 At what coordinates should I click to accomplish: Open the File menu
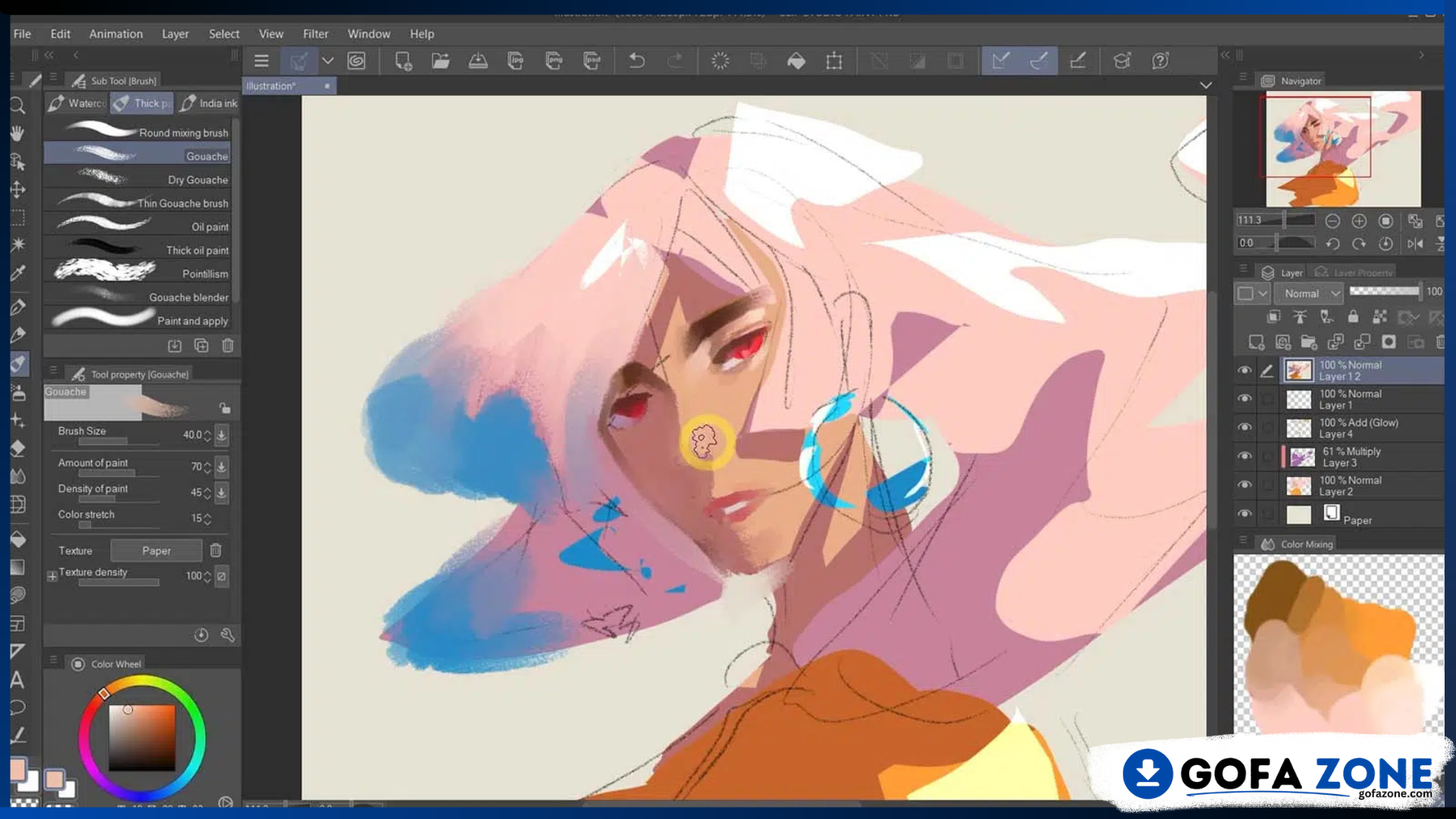tap(22, 34)
